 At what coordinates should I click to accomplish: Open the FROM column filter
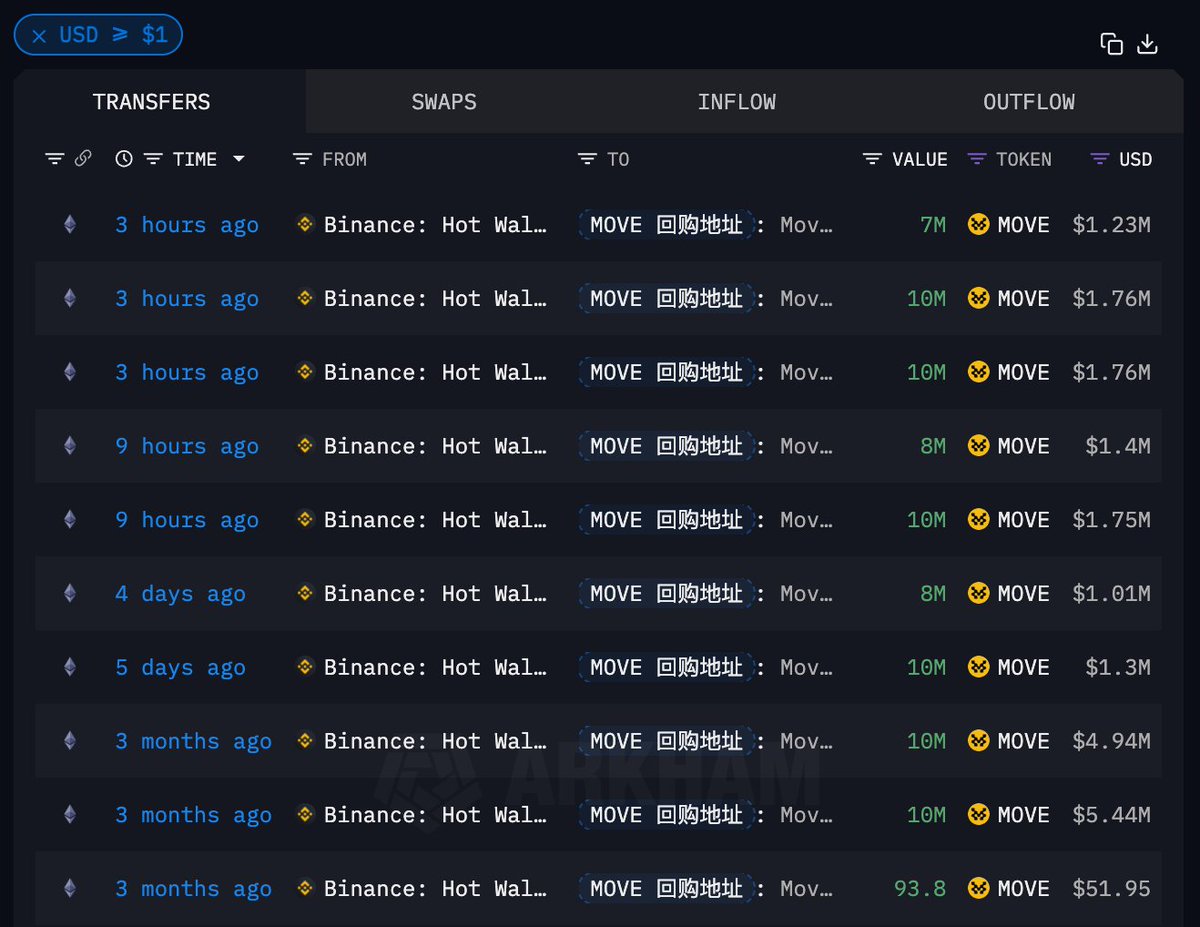click(x=302, y=159)
